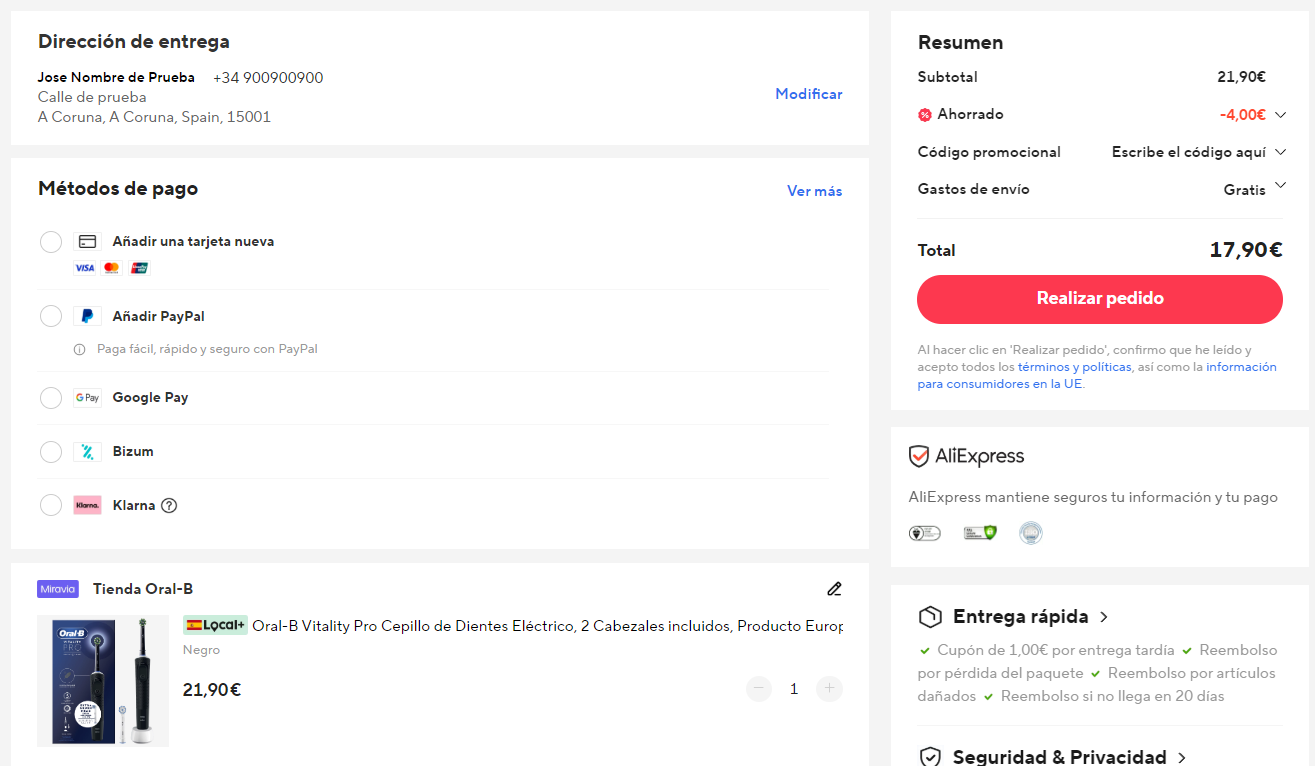The image size is (1315, 766).
Task: Click the red Ahorrado discount icon
Action: click(x=925, y=115)
